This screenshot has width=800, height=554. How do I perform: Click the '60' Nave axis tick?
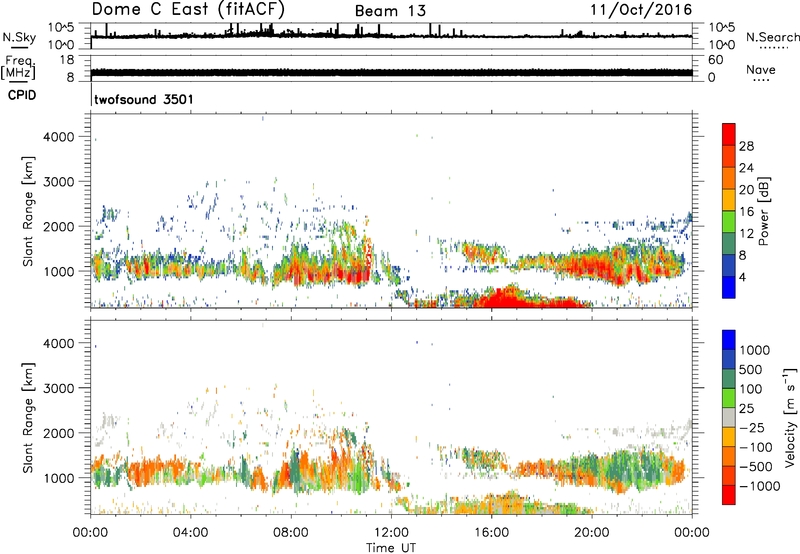pos(715,60)
